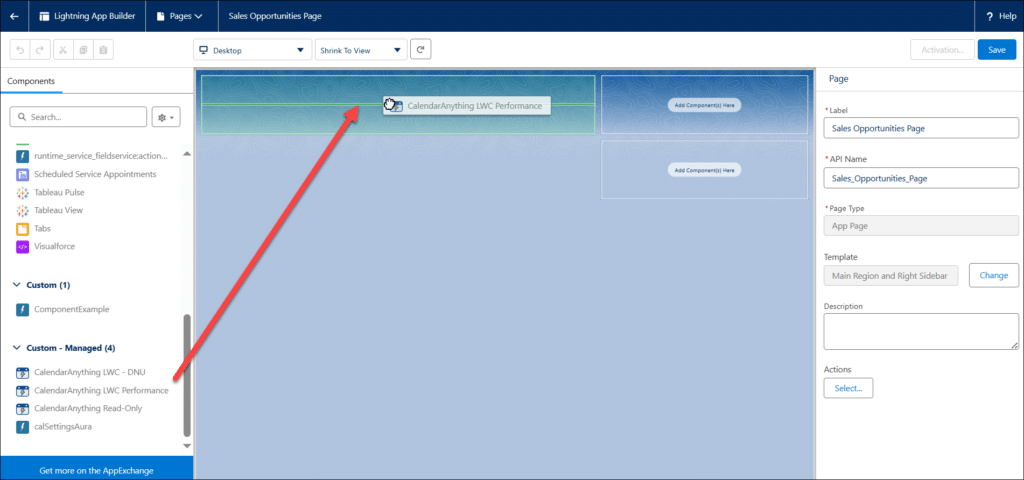
Task: Click the Label input field
Action: (x=921, y=129)
